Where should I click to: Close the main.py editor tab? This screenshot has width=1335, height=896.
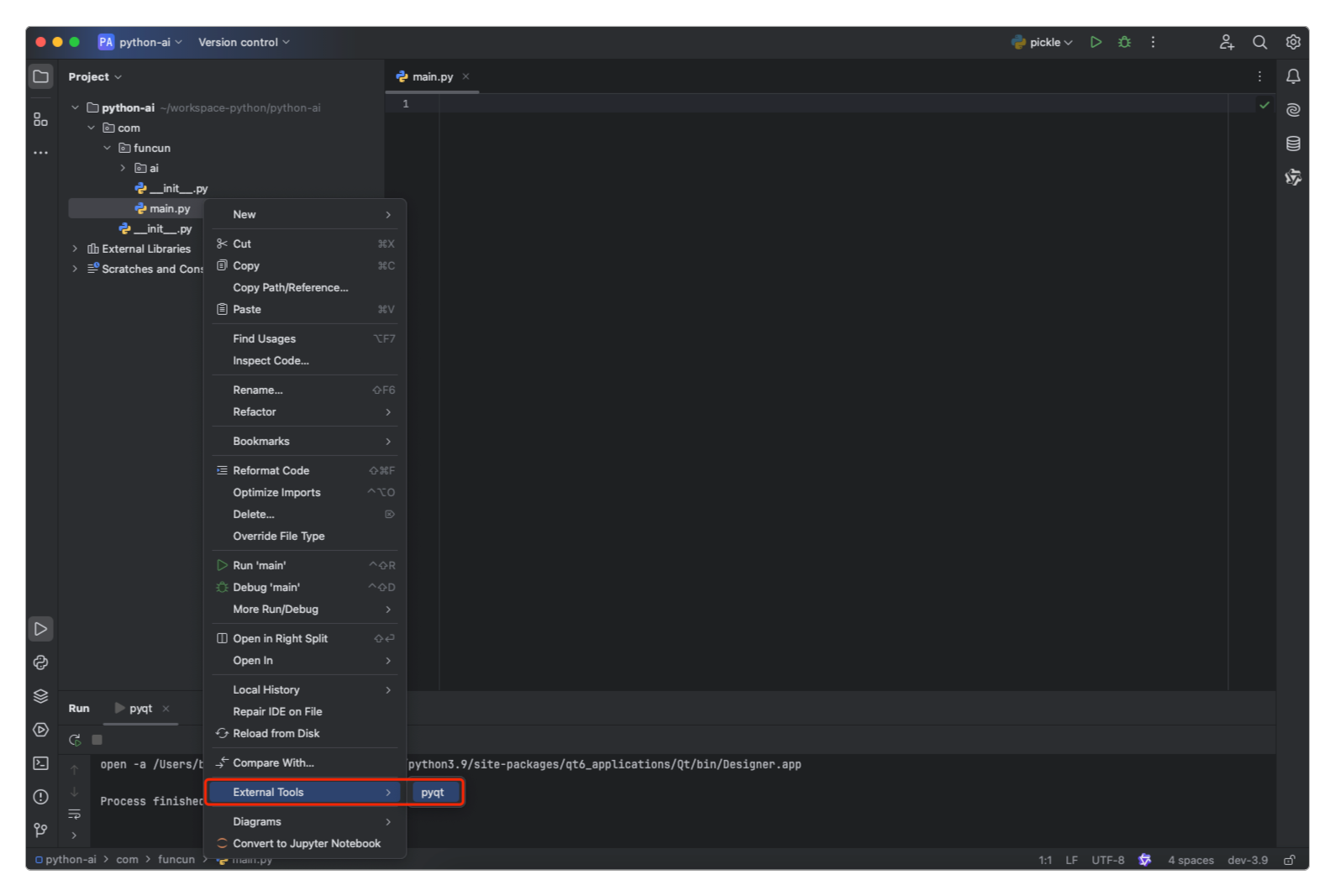tap(465, 76)
